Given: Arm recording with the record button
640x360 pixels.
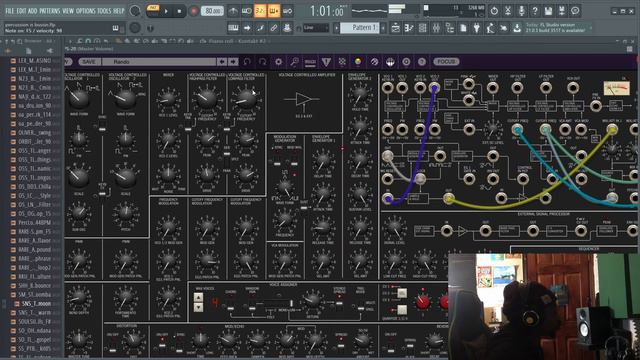Looking at the screenshot, I should [194, 11].
